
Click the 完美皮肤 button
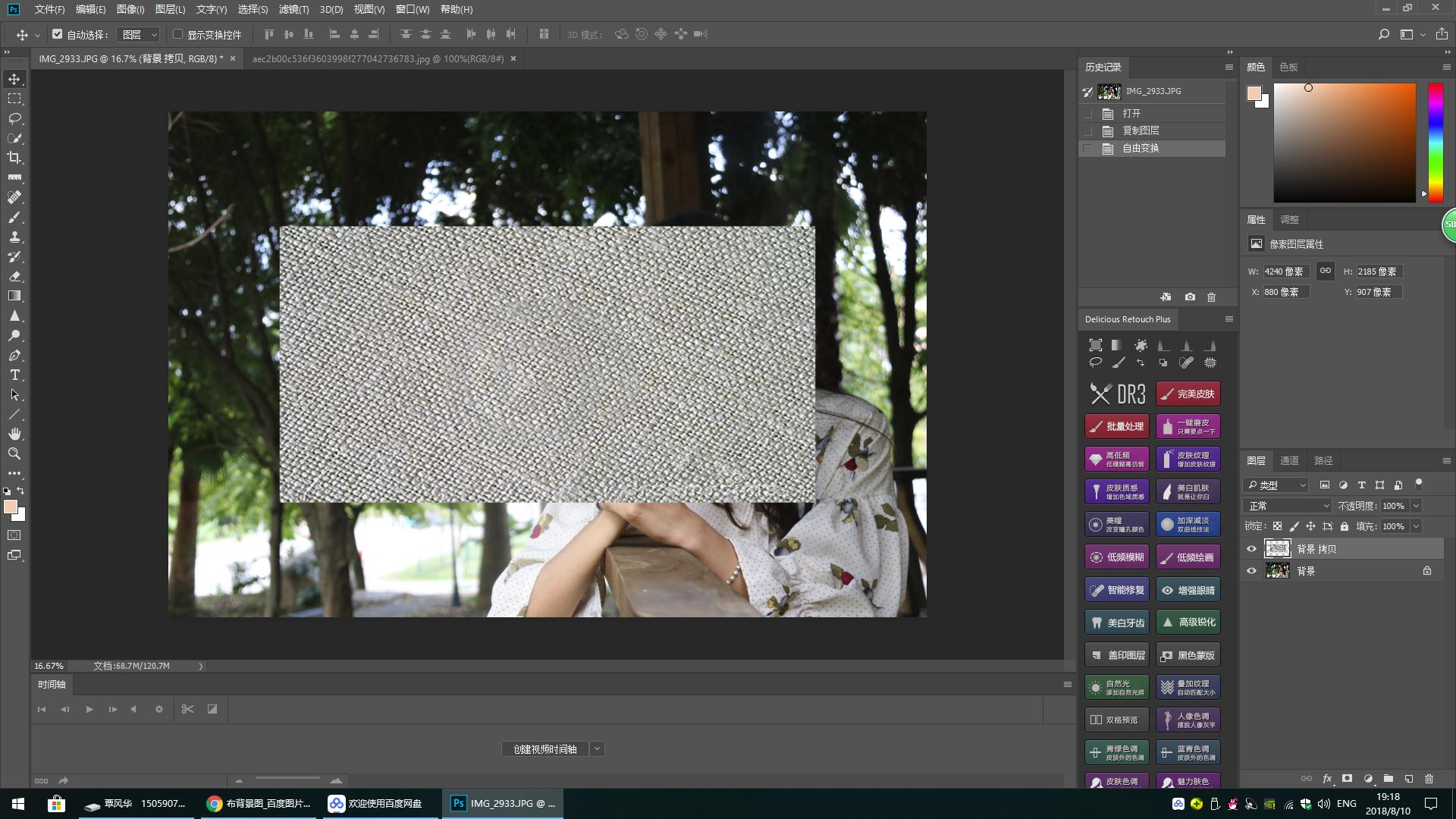tap(1188, 394)
